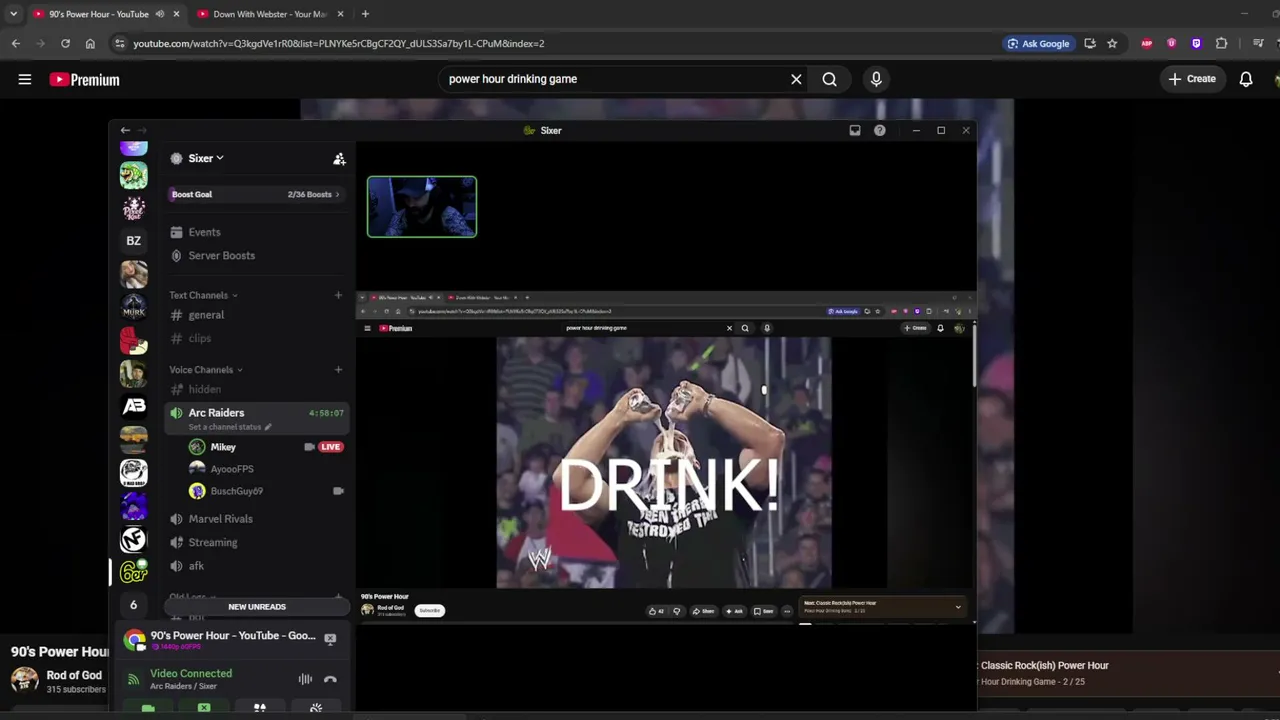Set a channel status for Arc Raiders
Screen dimensions: 1280x720
(x=229, y=427)
